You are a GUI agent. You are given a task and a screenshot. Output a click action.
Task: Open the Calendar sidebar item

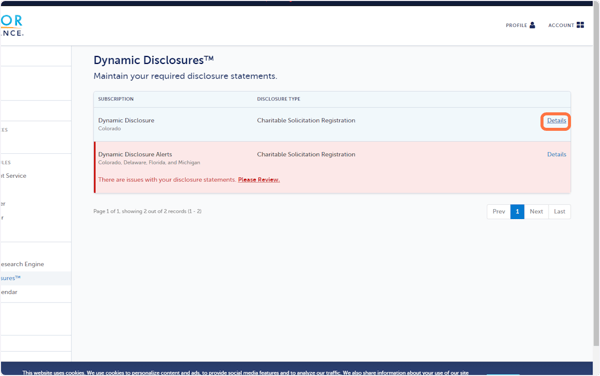[x=9, y=292]
